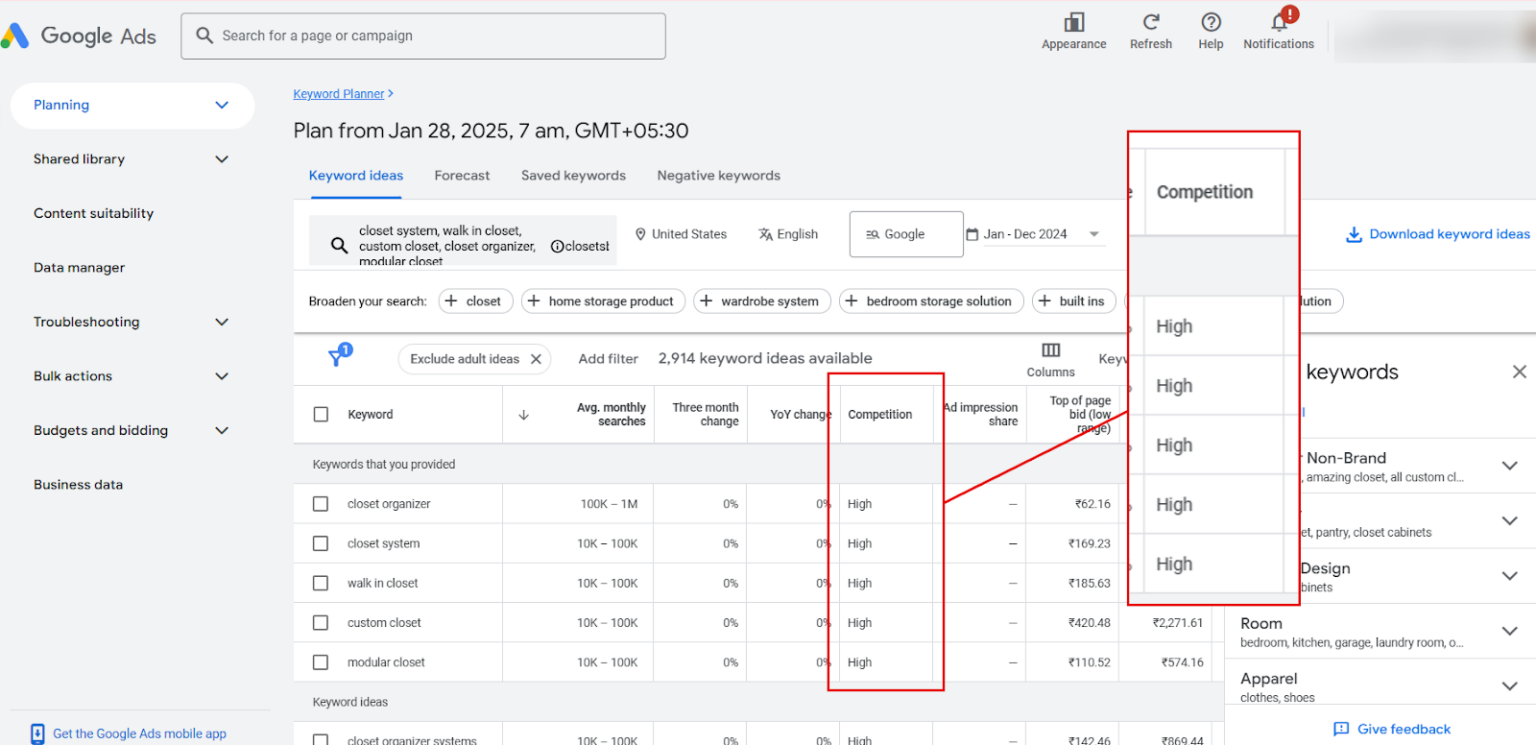Open the Negative keywords tab
Screen dimensions: 1536x745
[718, 175]
